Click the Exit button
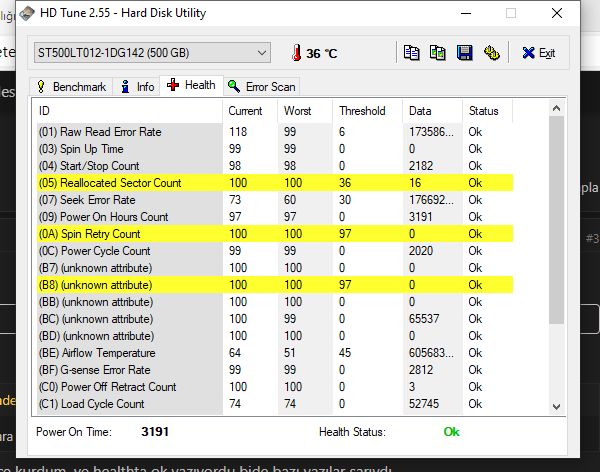 539,53
